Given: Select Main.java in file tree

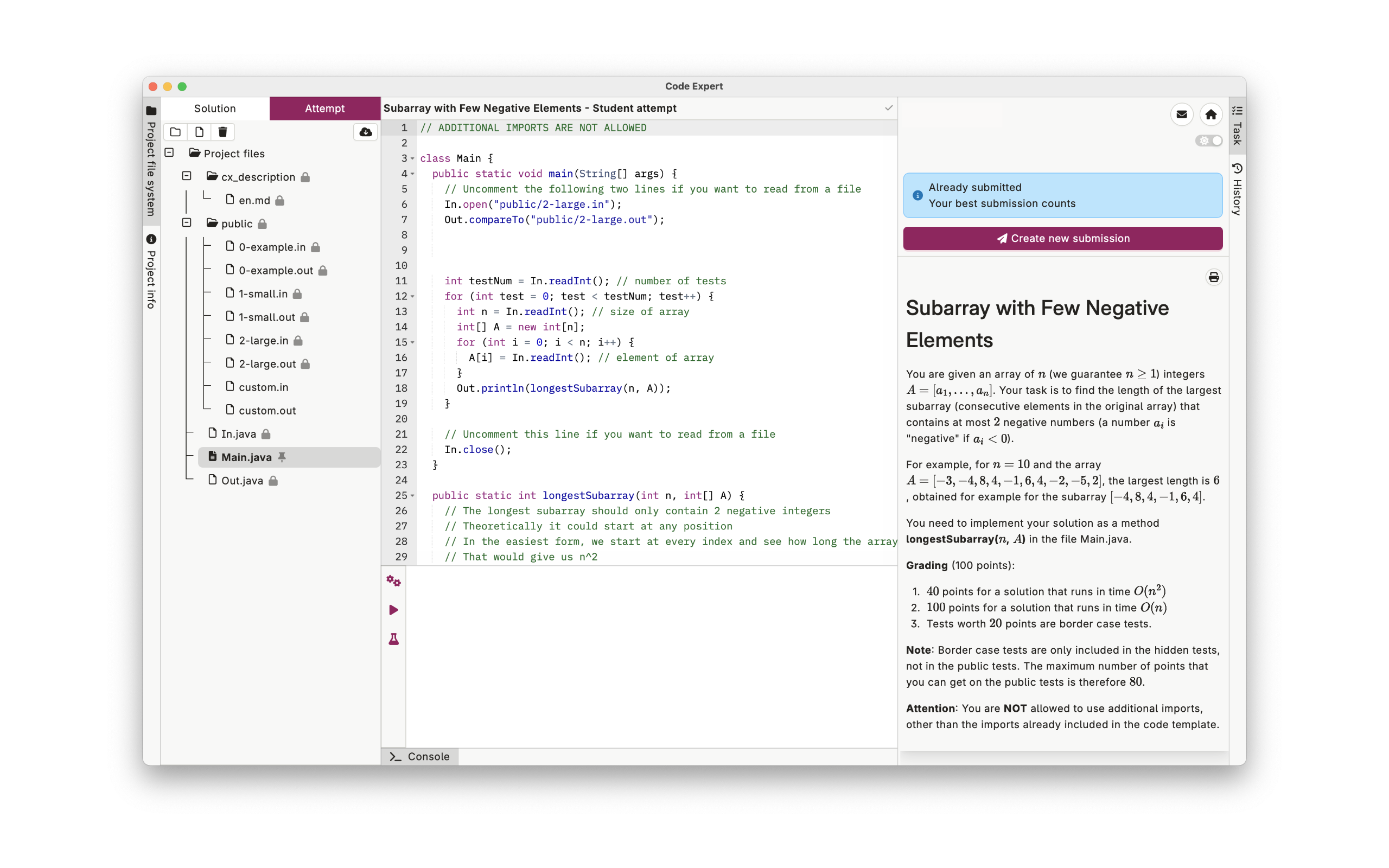Looking at the screenshot, I should click(289, 457).
